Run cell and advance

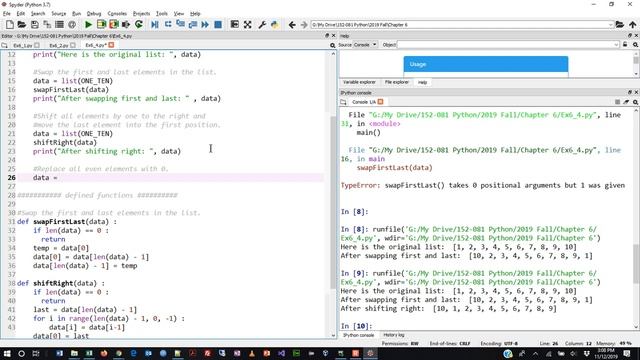[x=113, y=24]
